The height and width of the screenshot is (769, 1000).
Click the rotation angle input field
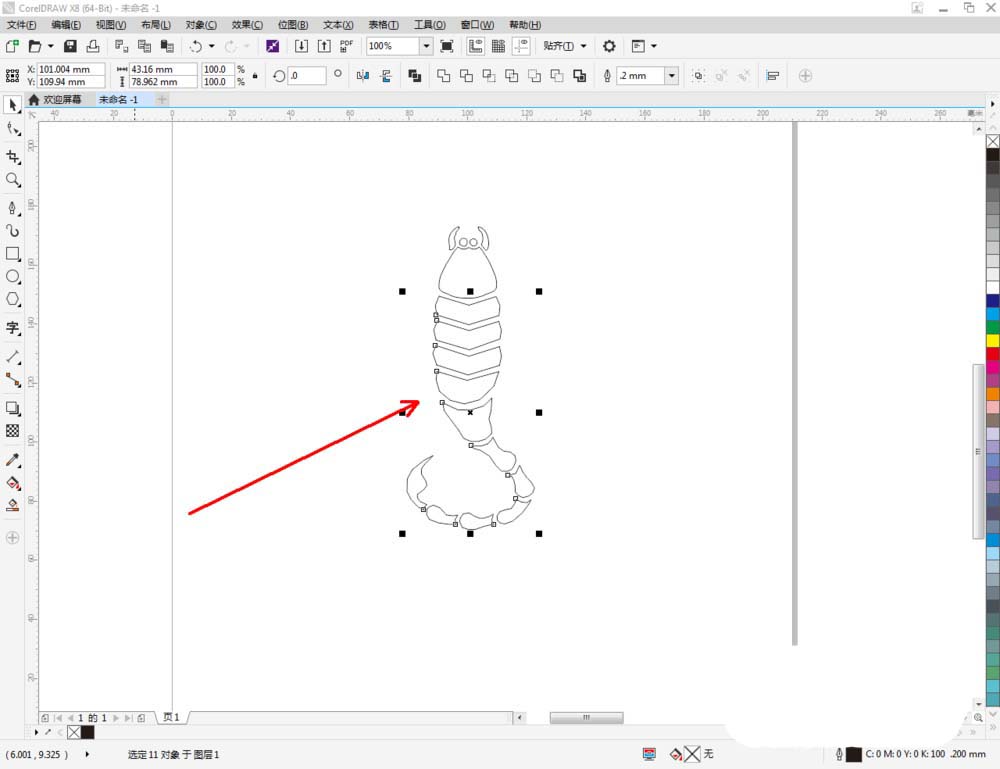(x=307, y=75)
